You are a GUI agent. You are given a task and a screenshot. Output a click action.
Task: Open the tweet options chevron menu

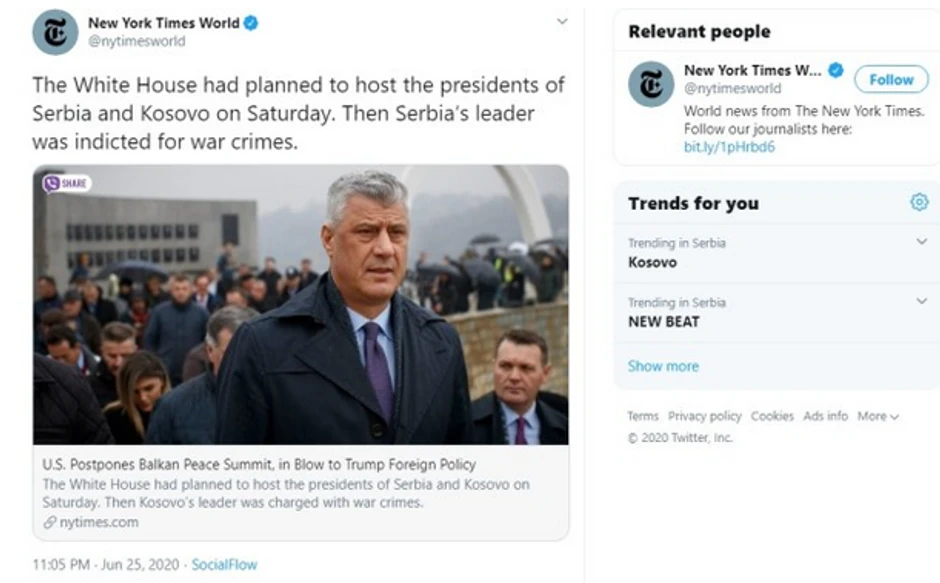coord(562,21)
